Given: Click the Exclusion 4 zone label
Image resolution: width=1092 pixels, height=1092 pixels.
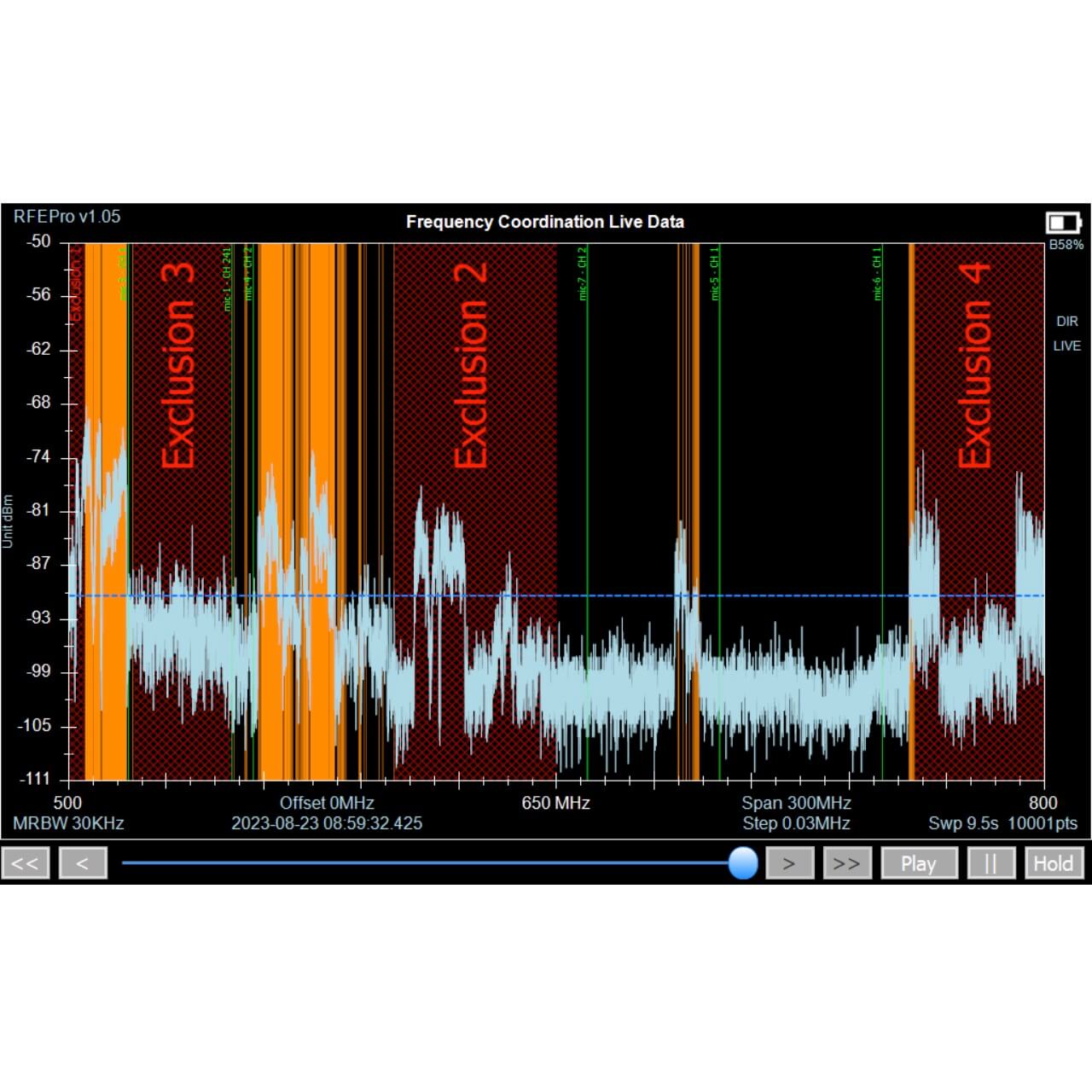Looking at the screenshot, I should tap(974, 365).
